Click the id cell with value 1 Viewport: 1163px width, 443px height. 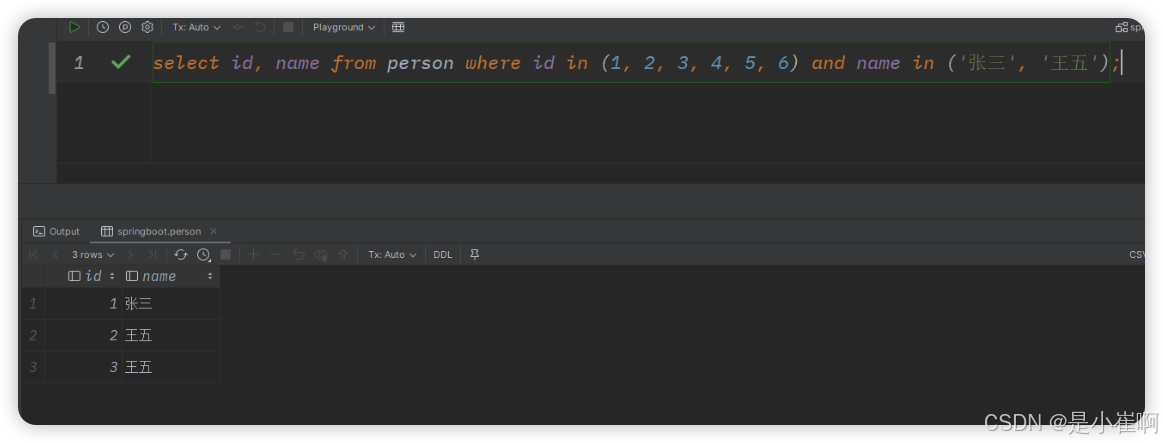tap(84, 303)
